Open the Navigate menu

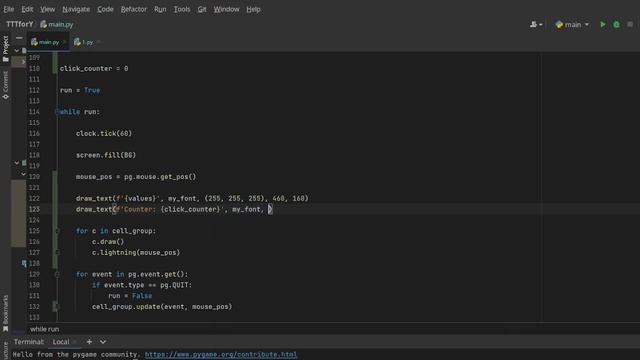point(76,9)
